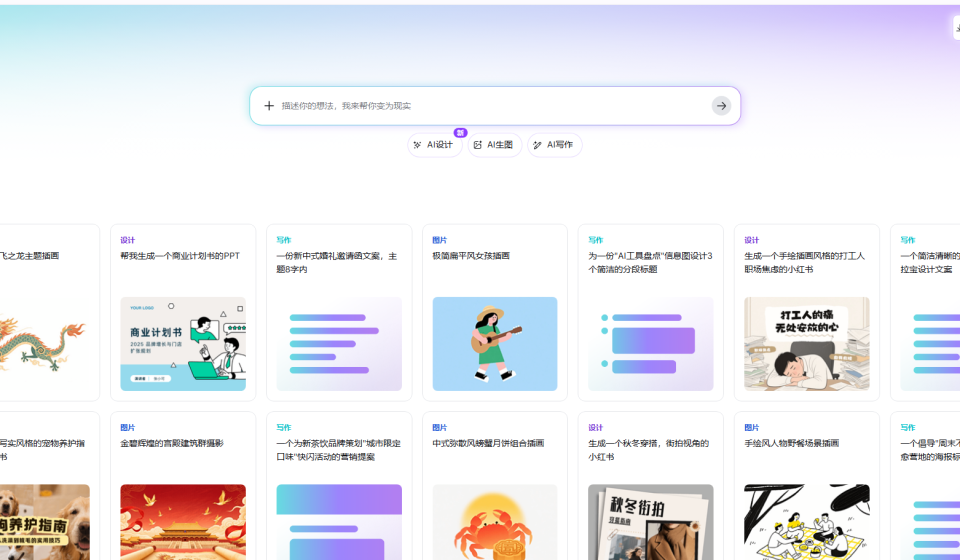Click the text "中式弥散风螃蟹月饼组合插画"
This screenshot has height=560, width=960.
[488, 443]
